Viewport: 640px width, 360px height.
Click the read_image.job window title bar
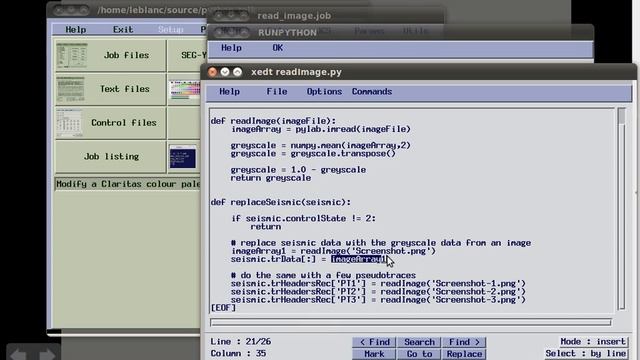coord(327,16)
